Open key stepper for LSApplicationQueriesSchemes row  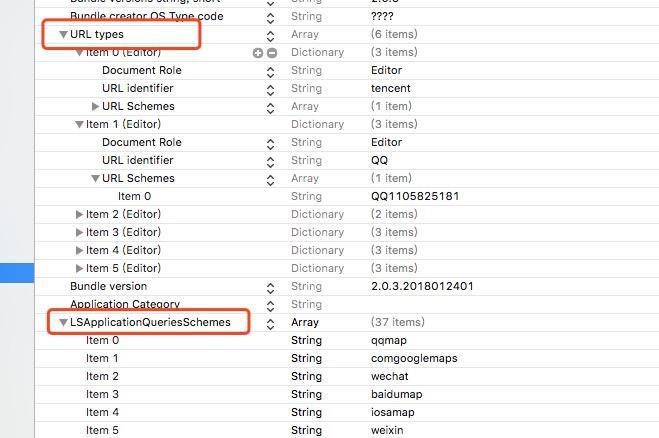(270, 324)
